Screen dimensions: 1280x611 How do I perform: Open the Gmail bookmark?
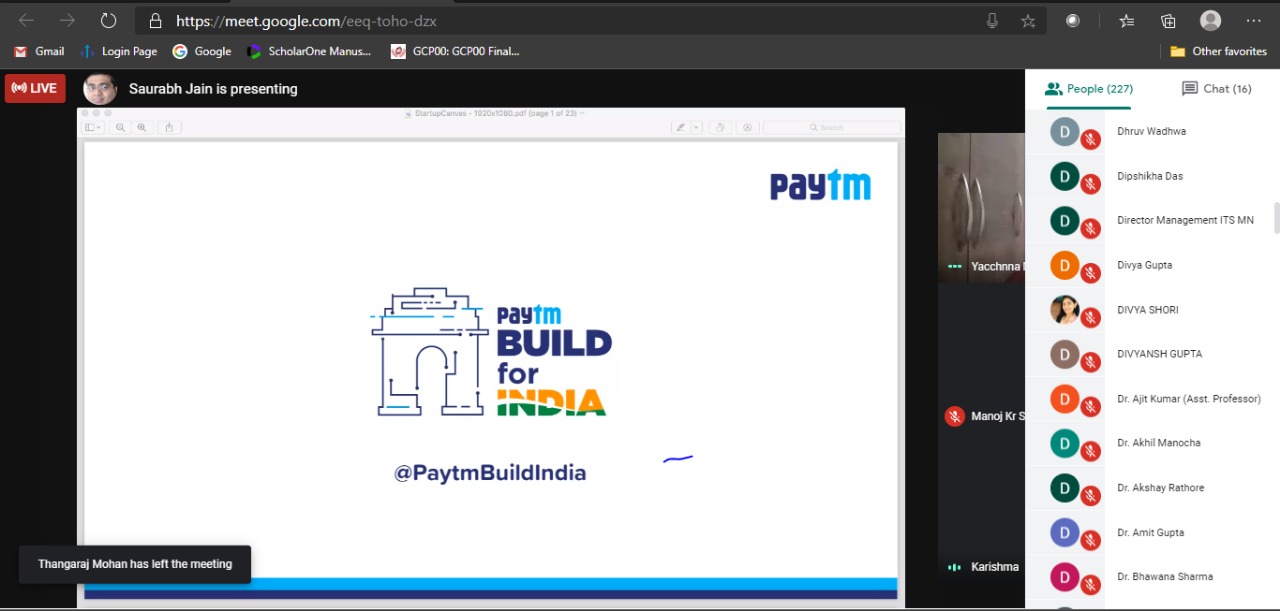coord(39,51)
